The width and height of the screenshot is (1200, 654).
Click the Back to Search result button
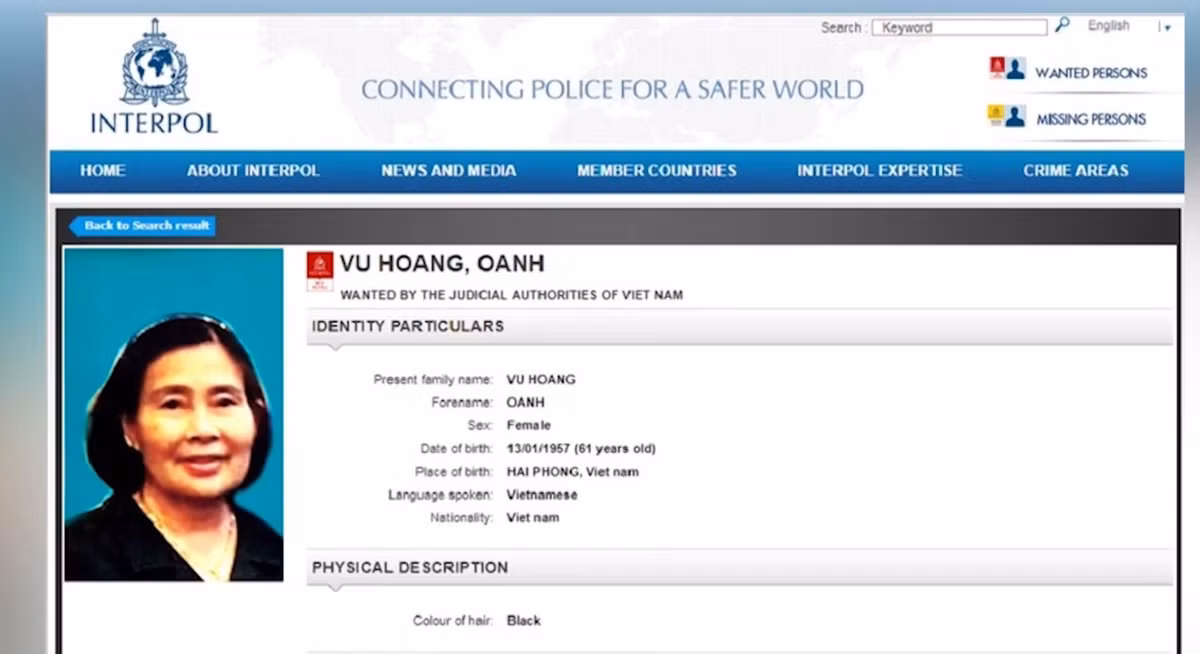pos(143,226)
